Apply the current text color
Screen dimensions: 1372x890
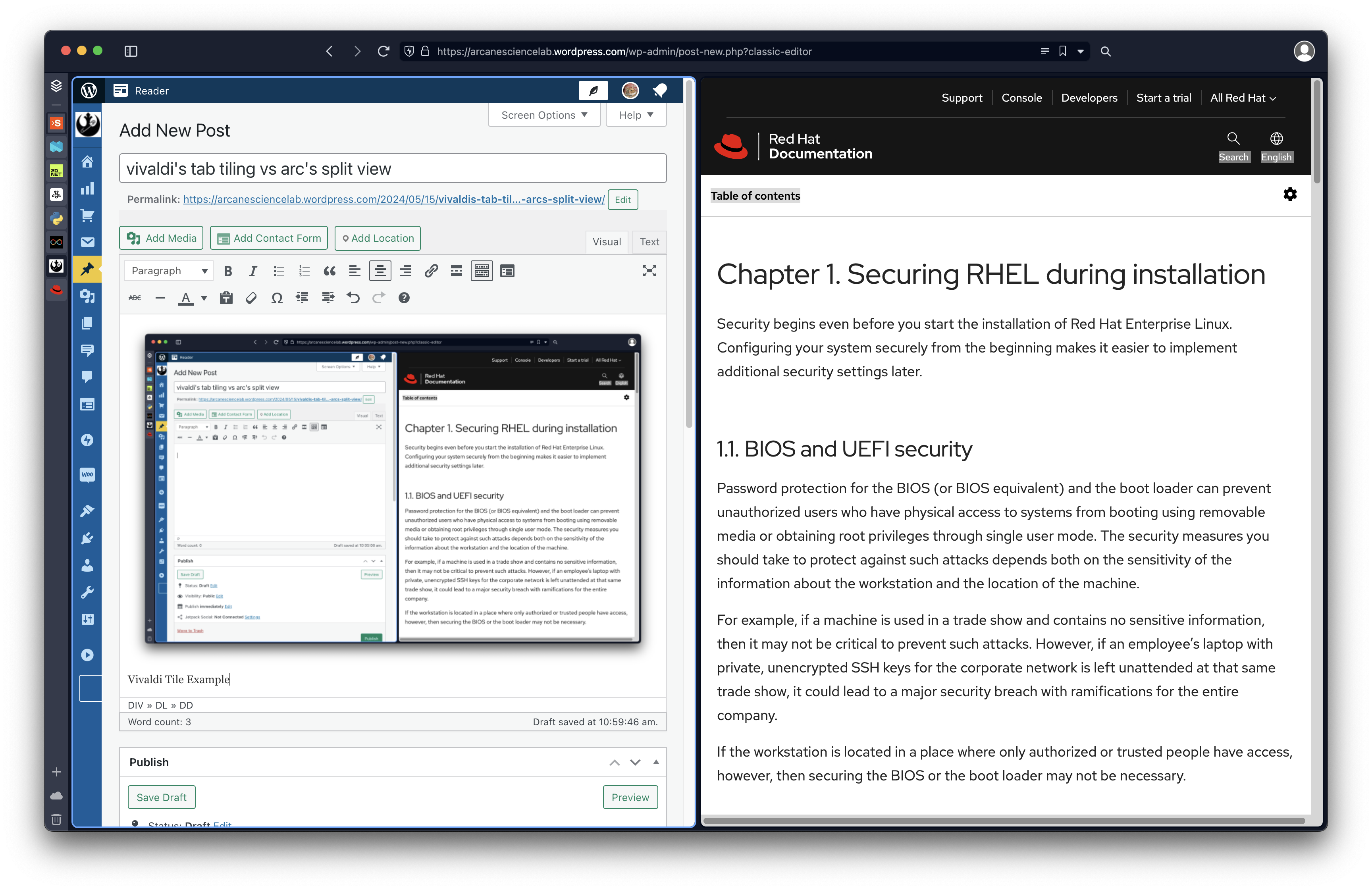[185, 298]
